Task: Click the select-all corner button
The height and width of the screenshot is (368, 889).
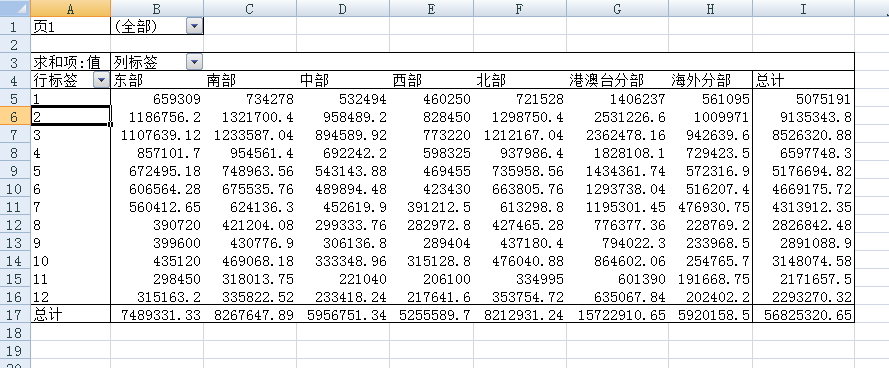Action: pyautogui.click(x=15, y=9)
